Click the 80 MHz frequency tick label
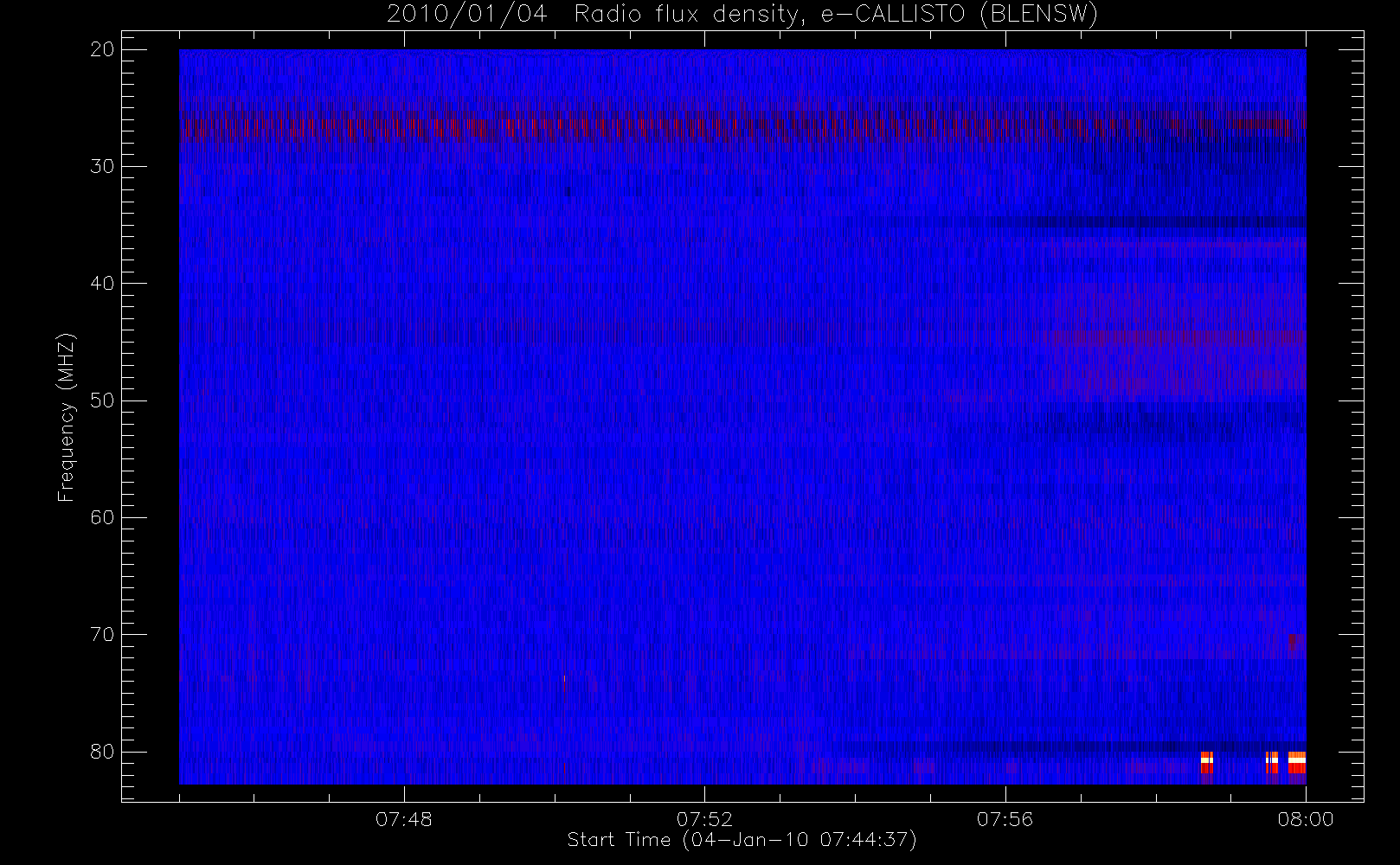This screenshot has width=1400, height=865. (102, 751)
